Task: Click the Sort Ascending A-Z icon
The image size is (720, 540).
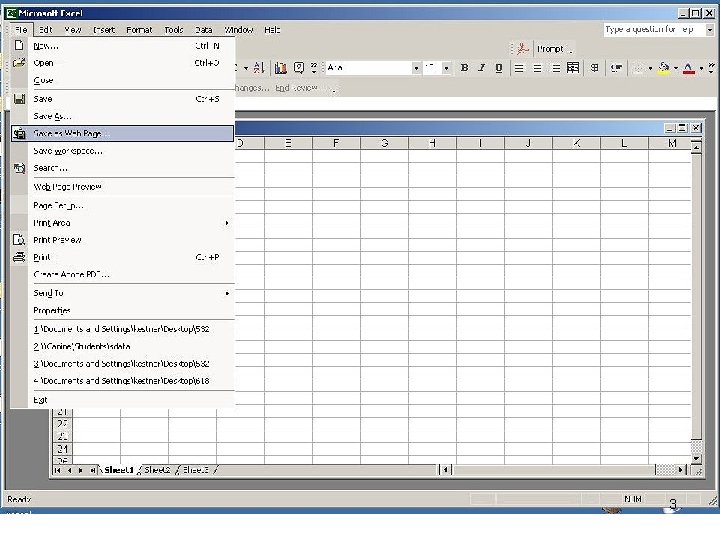Action: coord(259,68)
